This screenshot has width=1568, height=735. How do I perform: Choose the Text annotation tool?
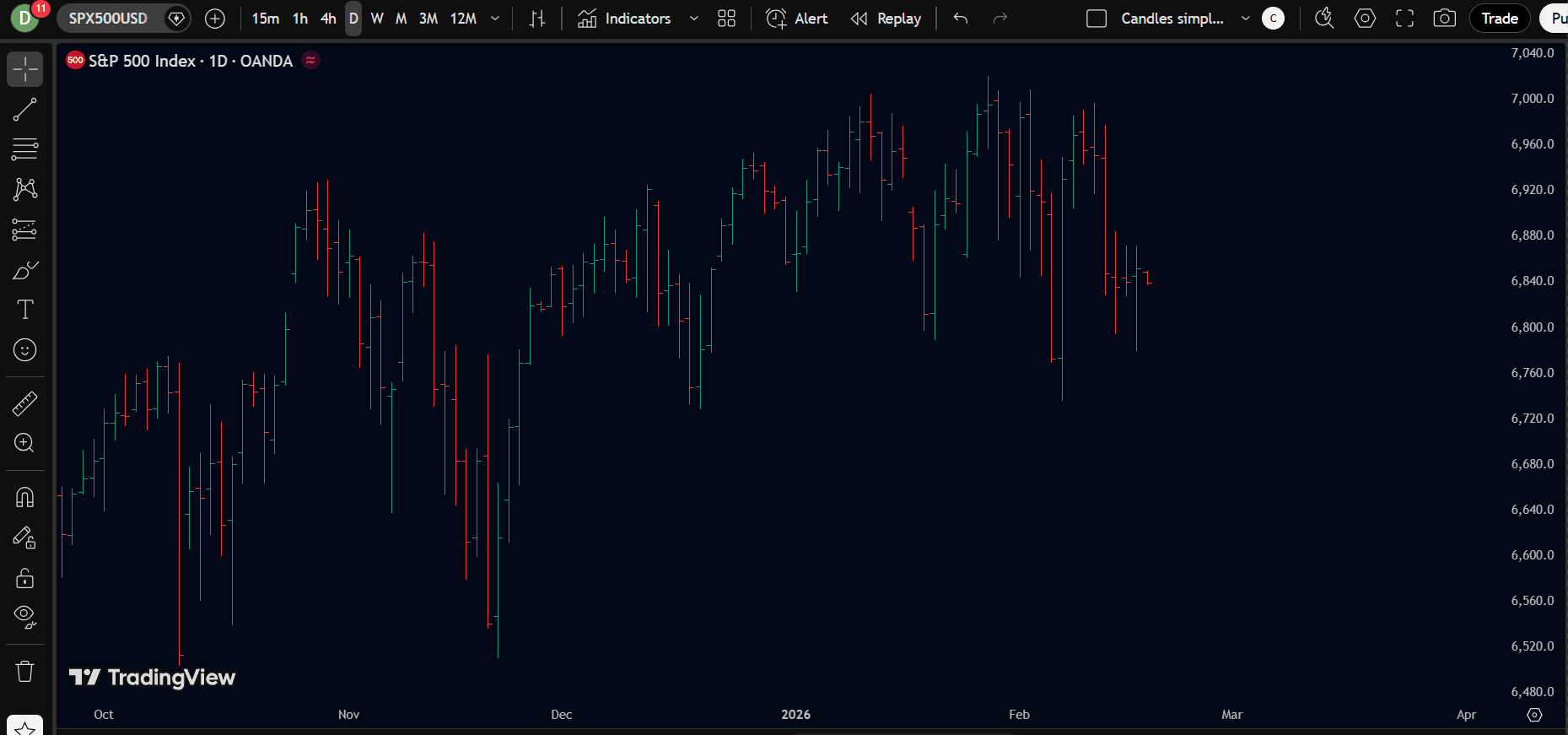pos(25,310)
